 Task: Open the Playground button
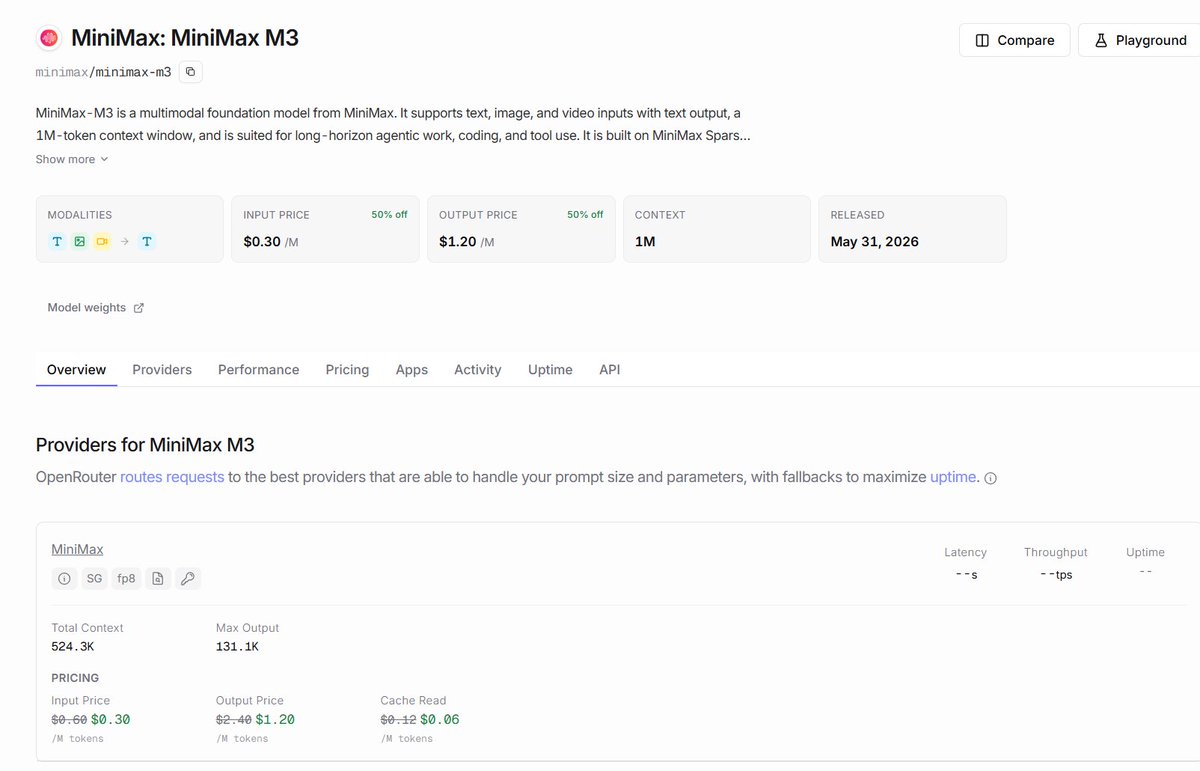(1140, 40)
